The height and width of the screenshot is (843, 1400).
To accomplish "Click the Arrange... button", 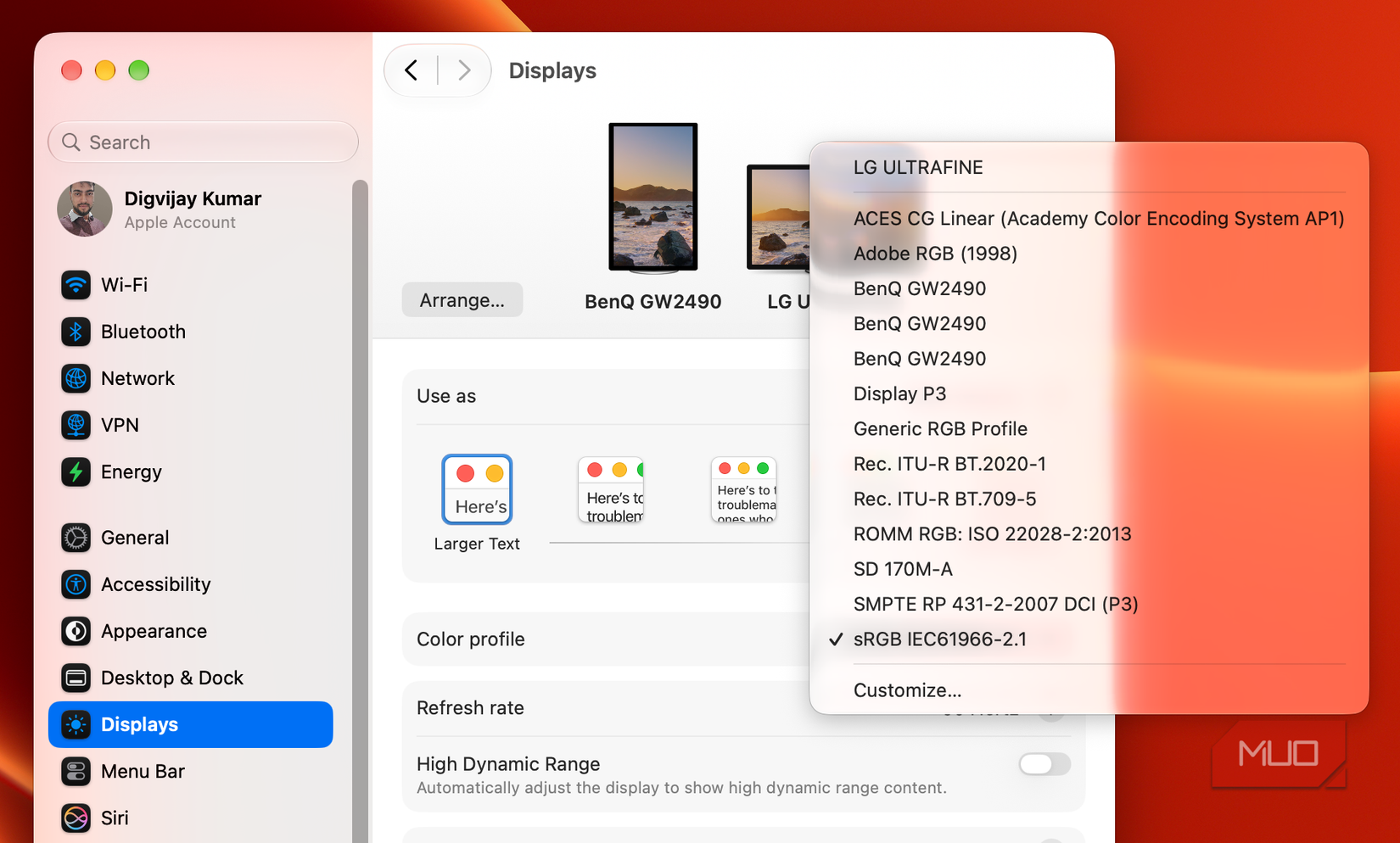I will tap(462, 300).
